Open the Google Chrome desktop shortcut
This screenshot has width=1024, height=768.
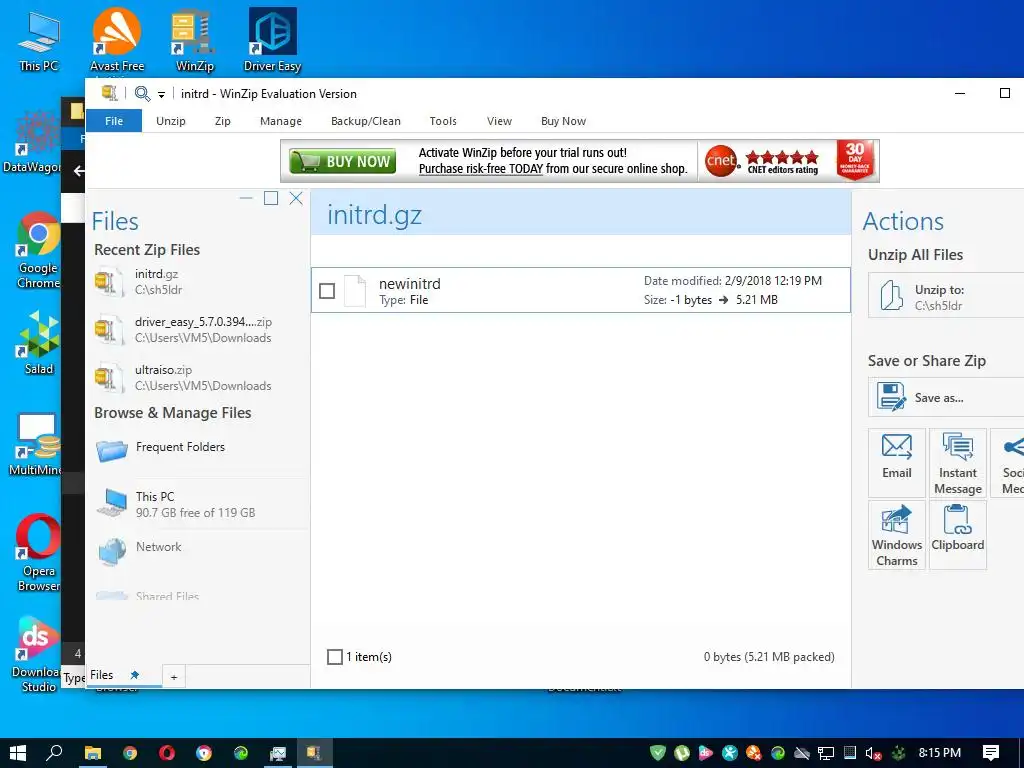pos(39,250)
